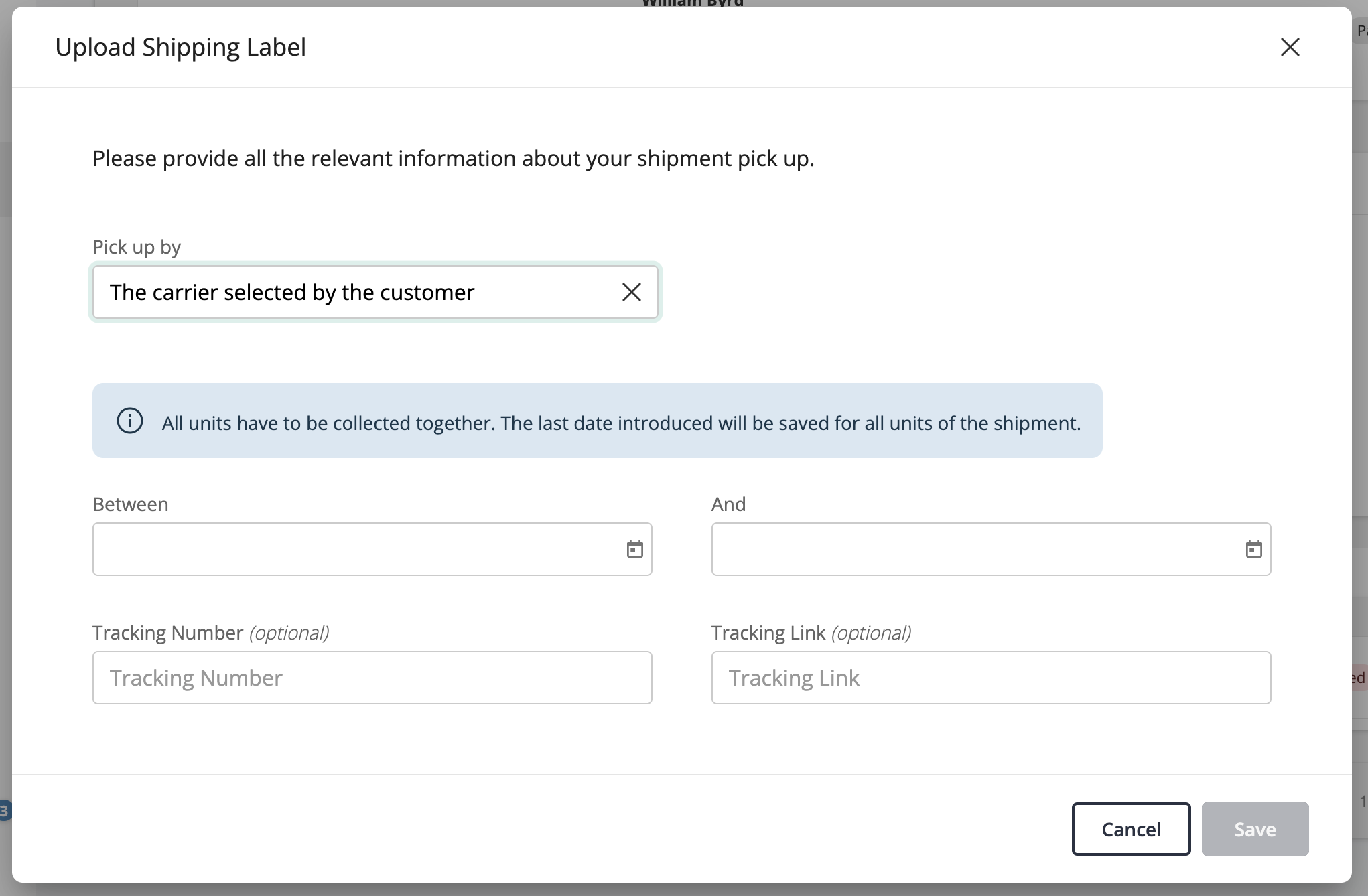Click the Tracking Link (optional) label
The width and height of the screenshot is (1368, 896).
pos(811,633)
